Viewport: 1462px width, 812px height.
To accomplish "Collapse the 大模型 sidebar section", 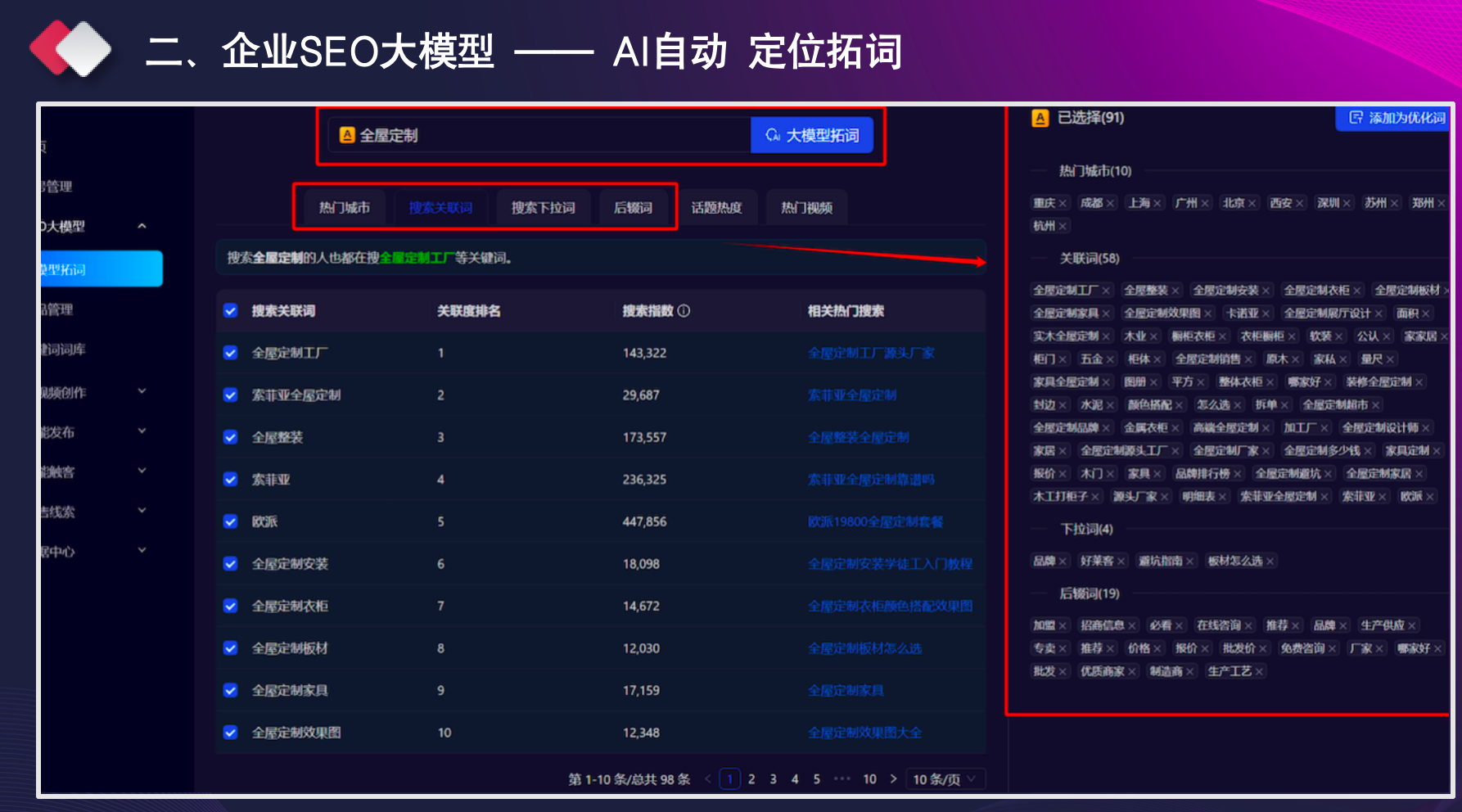I will click(x=142, y=227).
